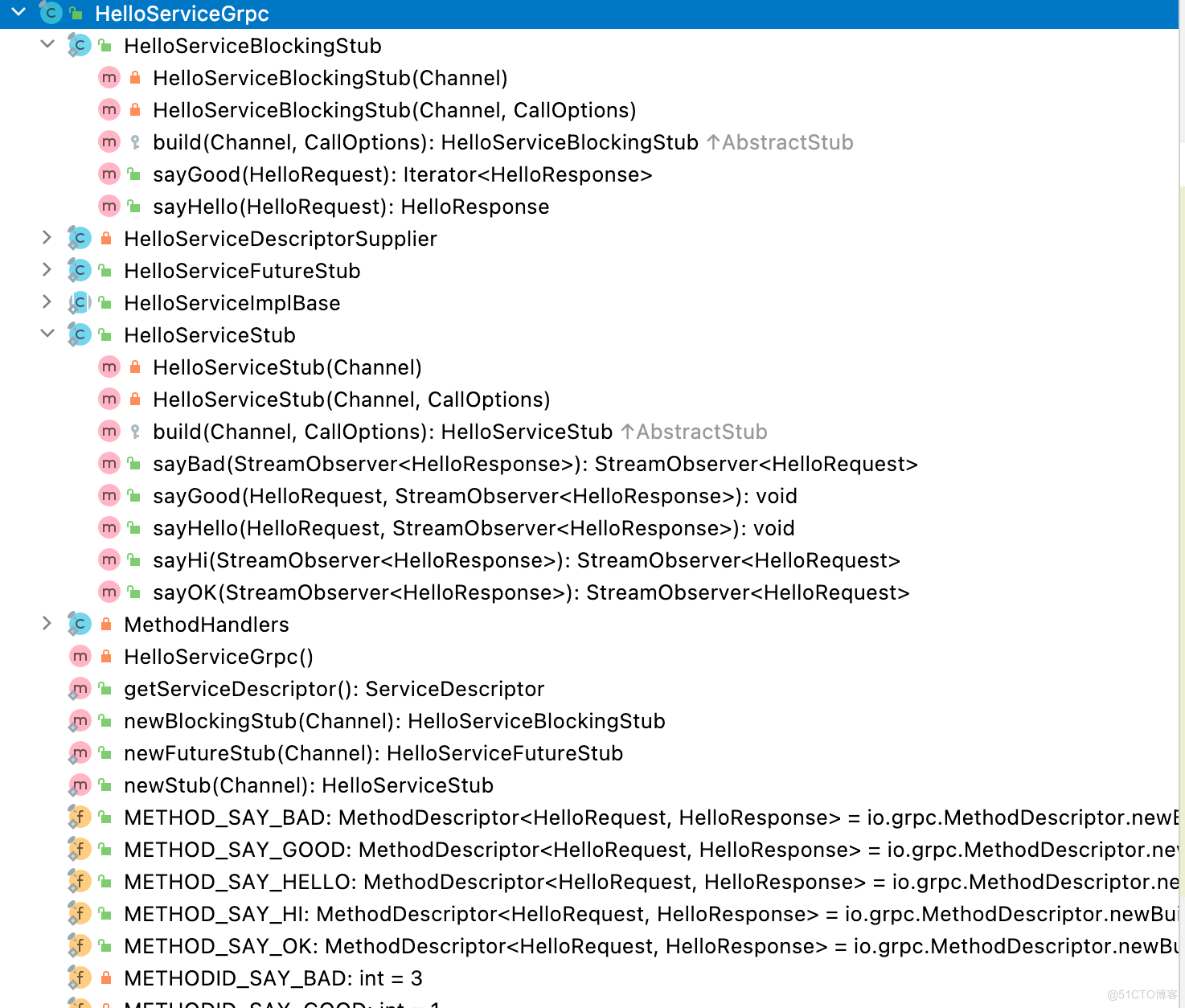Select the HelloServiceGrpc() constructor row
The height and width of the screenshot is (1008, 1185).
coord(589,656)
